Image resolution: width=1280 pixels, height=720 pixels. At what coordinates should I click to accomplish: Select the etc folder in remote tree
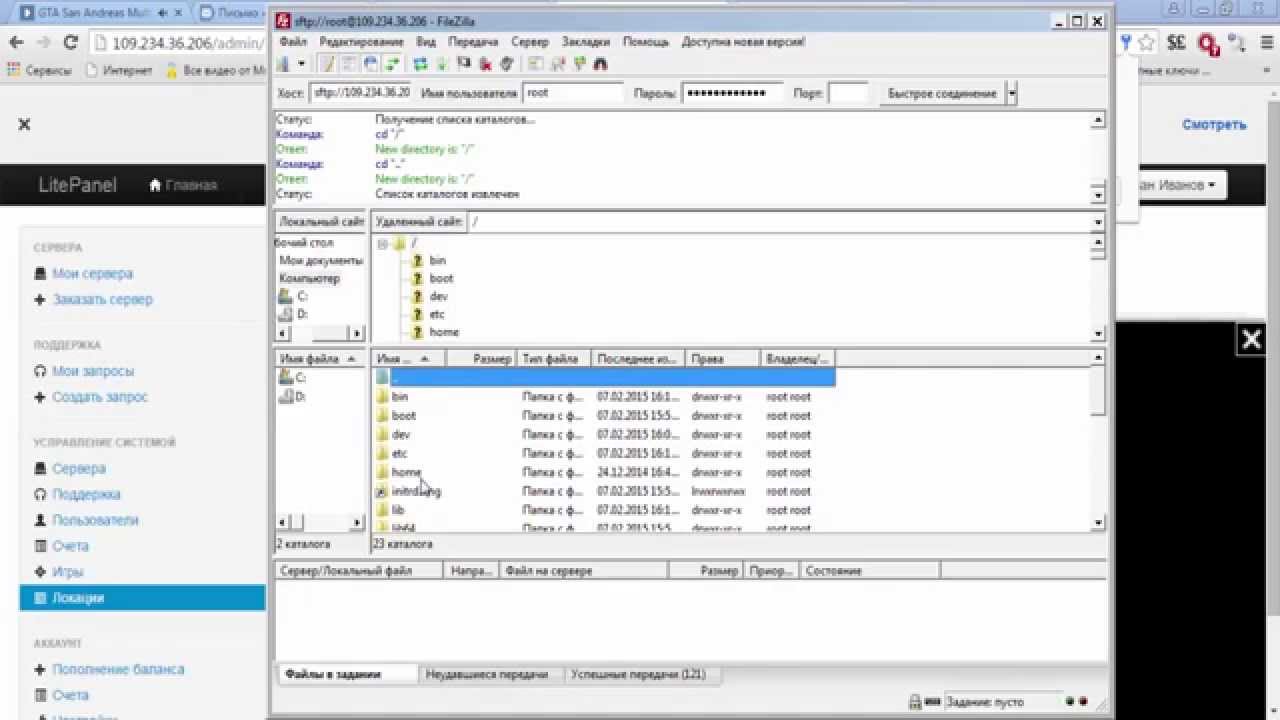(x=437, y=314)
